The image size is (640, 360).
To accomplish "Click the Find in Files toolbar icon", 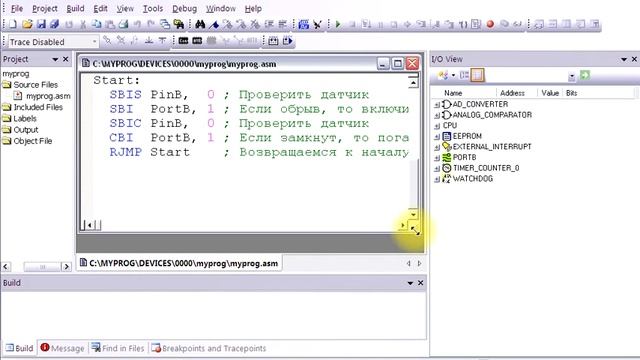I will (x=179, y=24).
